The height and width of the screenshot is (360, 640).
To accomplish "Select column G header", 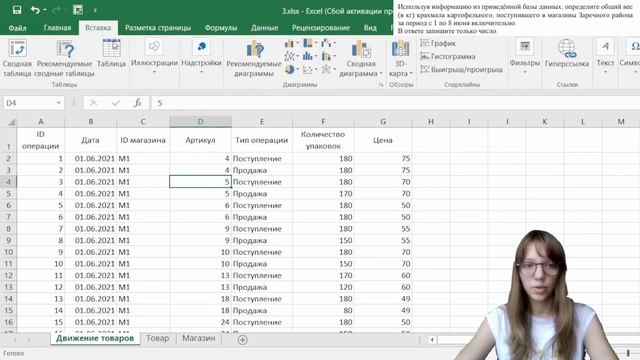I will tap(383, 122).
